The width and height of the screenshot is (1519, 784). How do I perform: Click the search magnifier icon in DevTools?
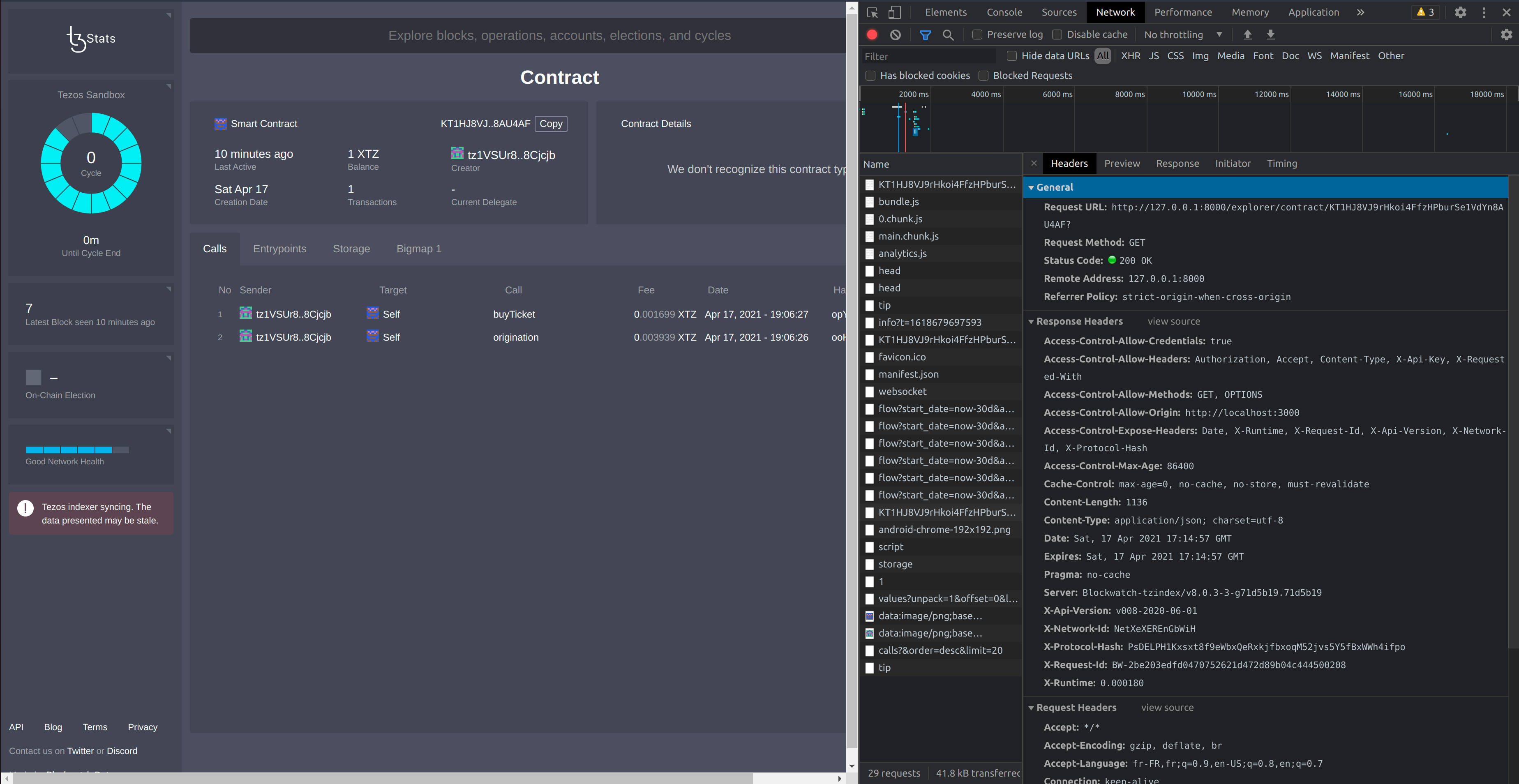coord(947,35)
